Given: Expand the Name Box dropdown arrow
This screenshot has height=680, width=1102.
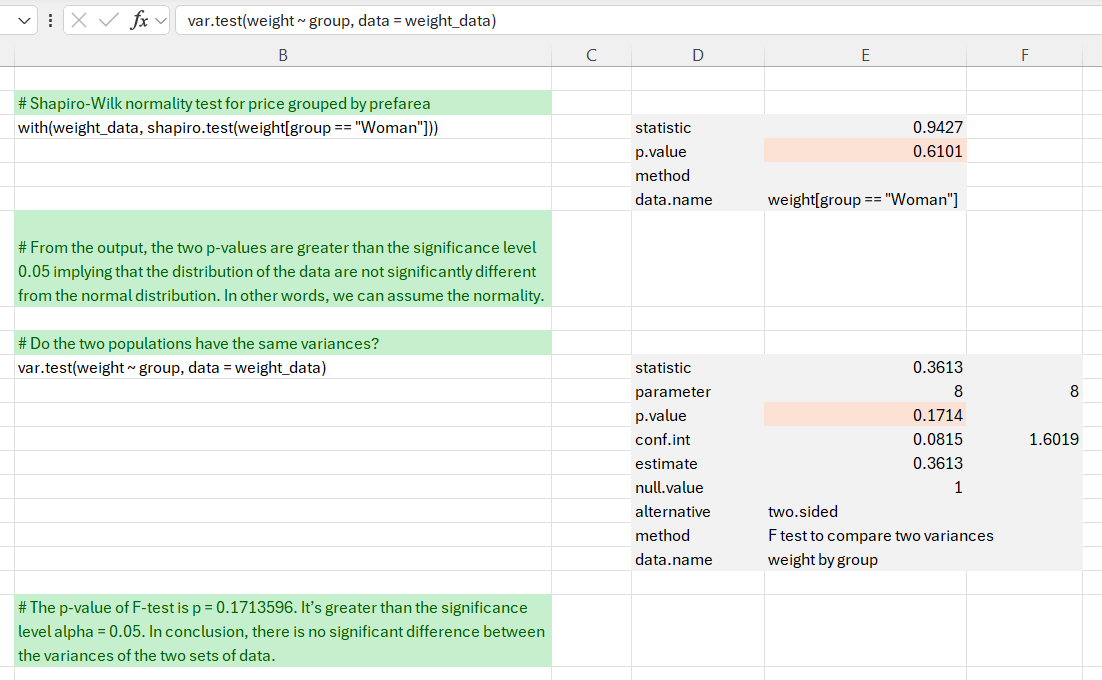Looking at the screenshot, I should click(x=24, y=20).
